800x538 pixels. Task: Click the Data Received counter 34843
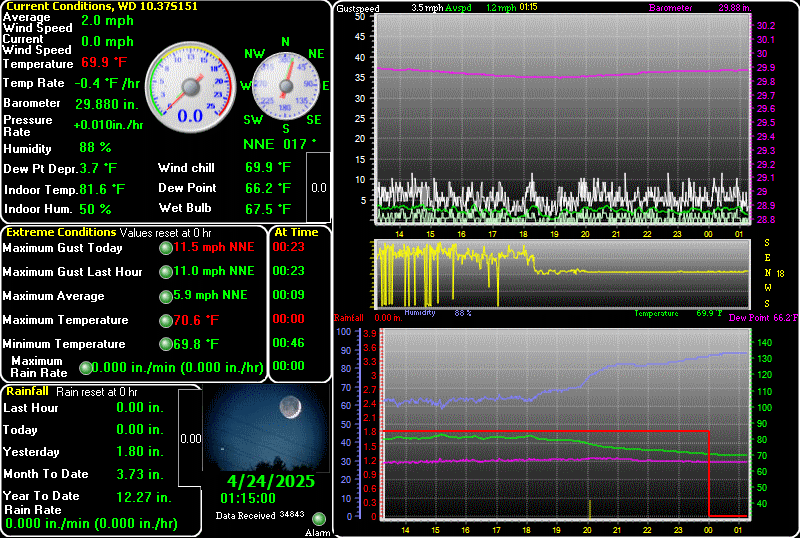tap(292, 514)
